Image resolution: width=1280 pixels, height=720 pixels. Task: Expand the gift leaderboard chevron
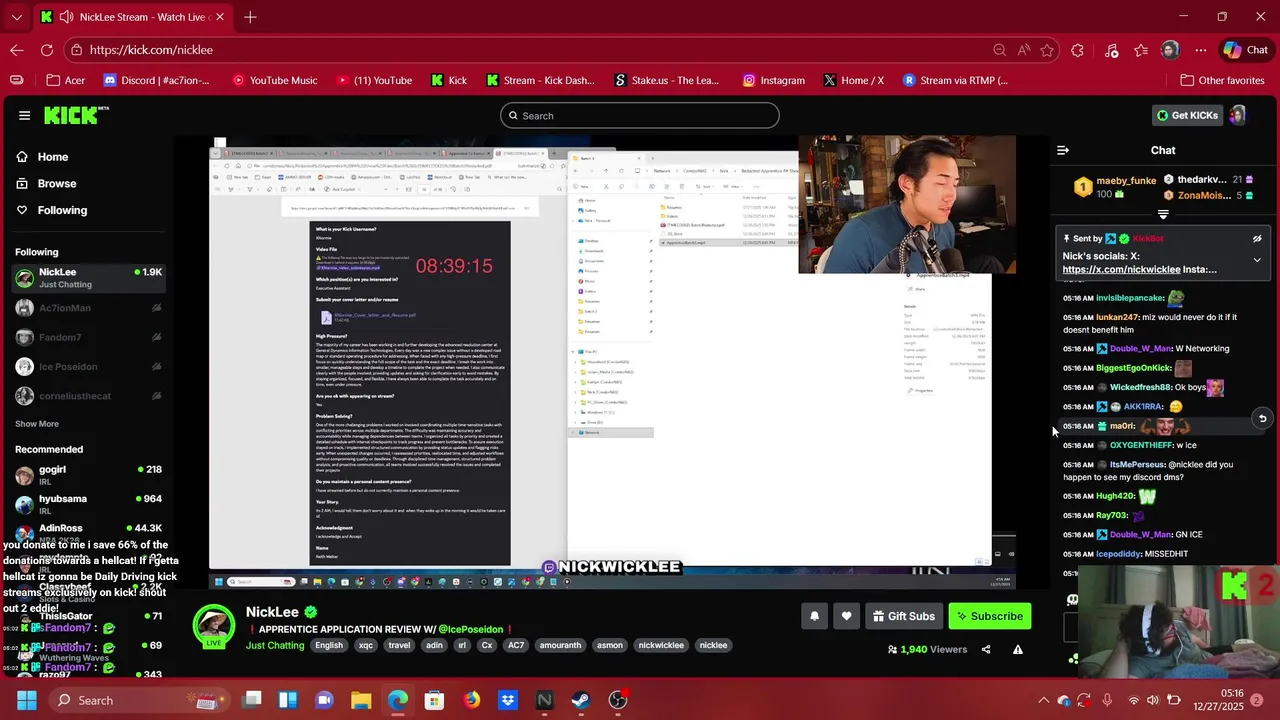(x=1163, y=214)
